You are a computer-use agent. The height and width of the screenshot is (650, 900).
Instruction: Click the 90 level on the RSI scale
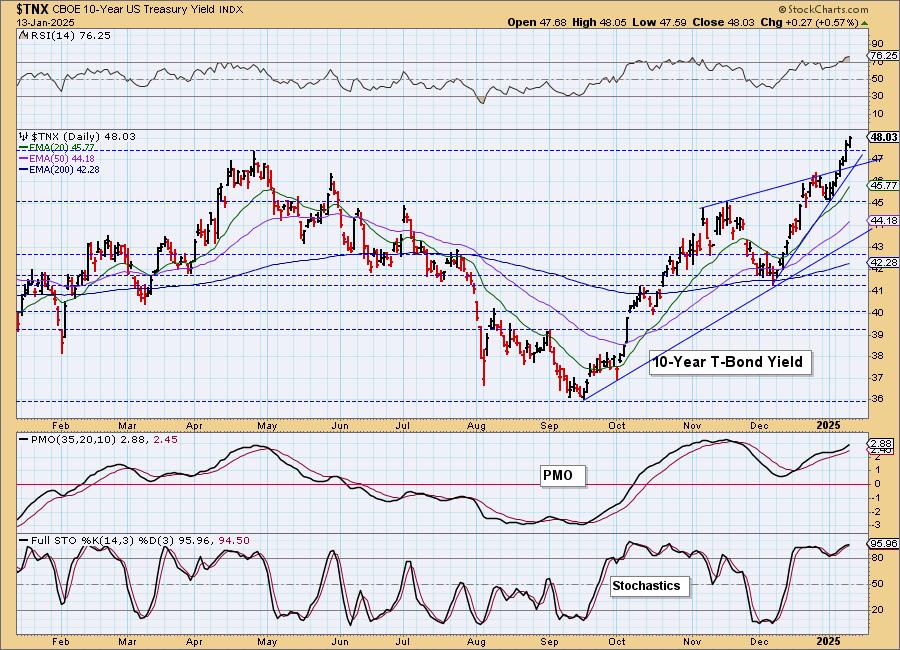point(877,44)
